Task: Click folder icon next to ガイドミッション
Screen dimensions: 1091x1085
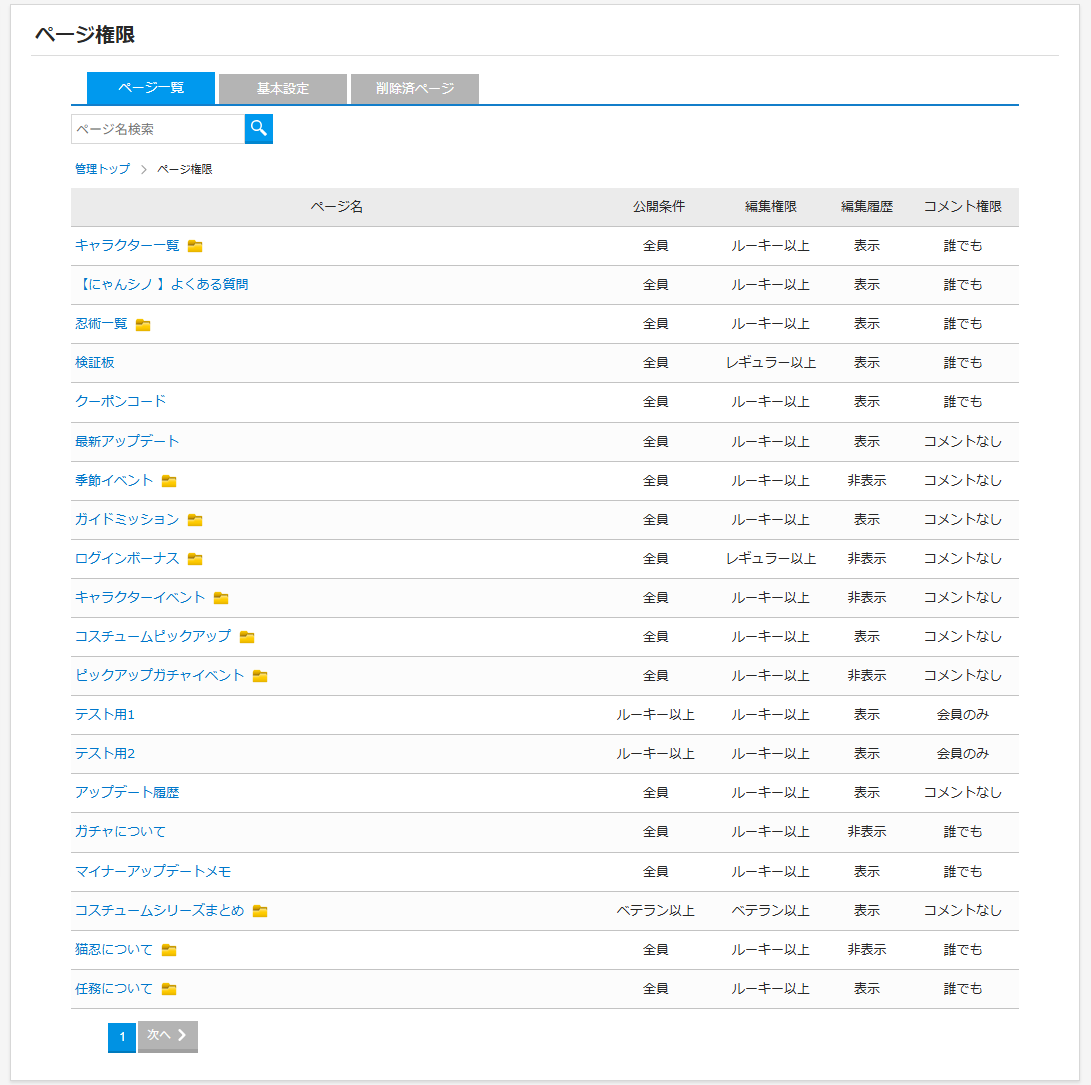Action: click(195, 520)
